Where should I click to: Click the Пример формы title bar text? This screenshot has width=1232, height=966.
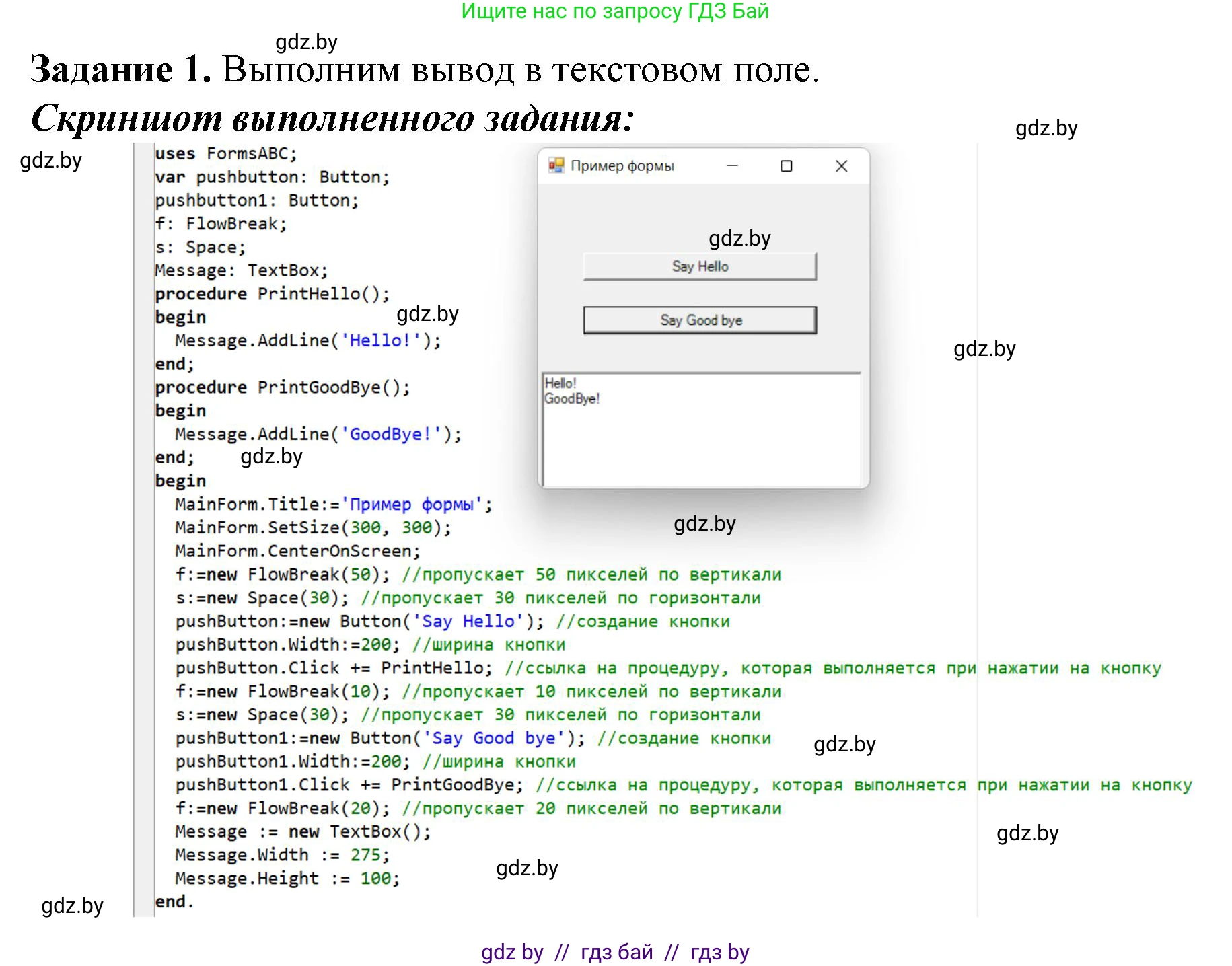point(622,165)
